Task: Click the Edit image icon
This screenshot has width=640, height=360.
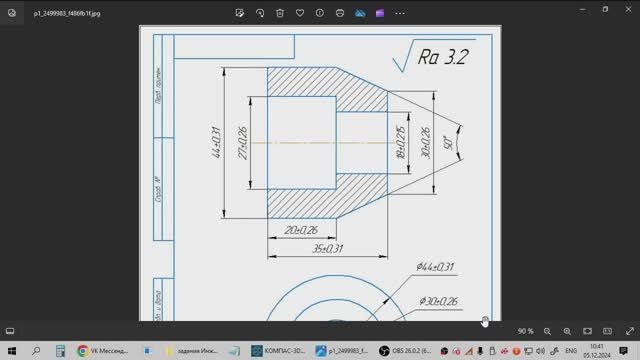Action: [x=240, y=13]
